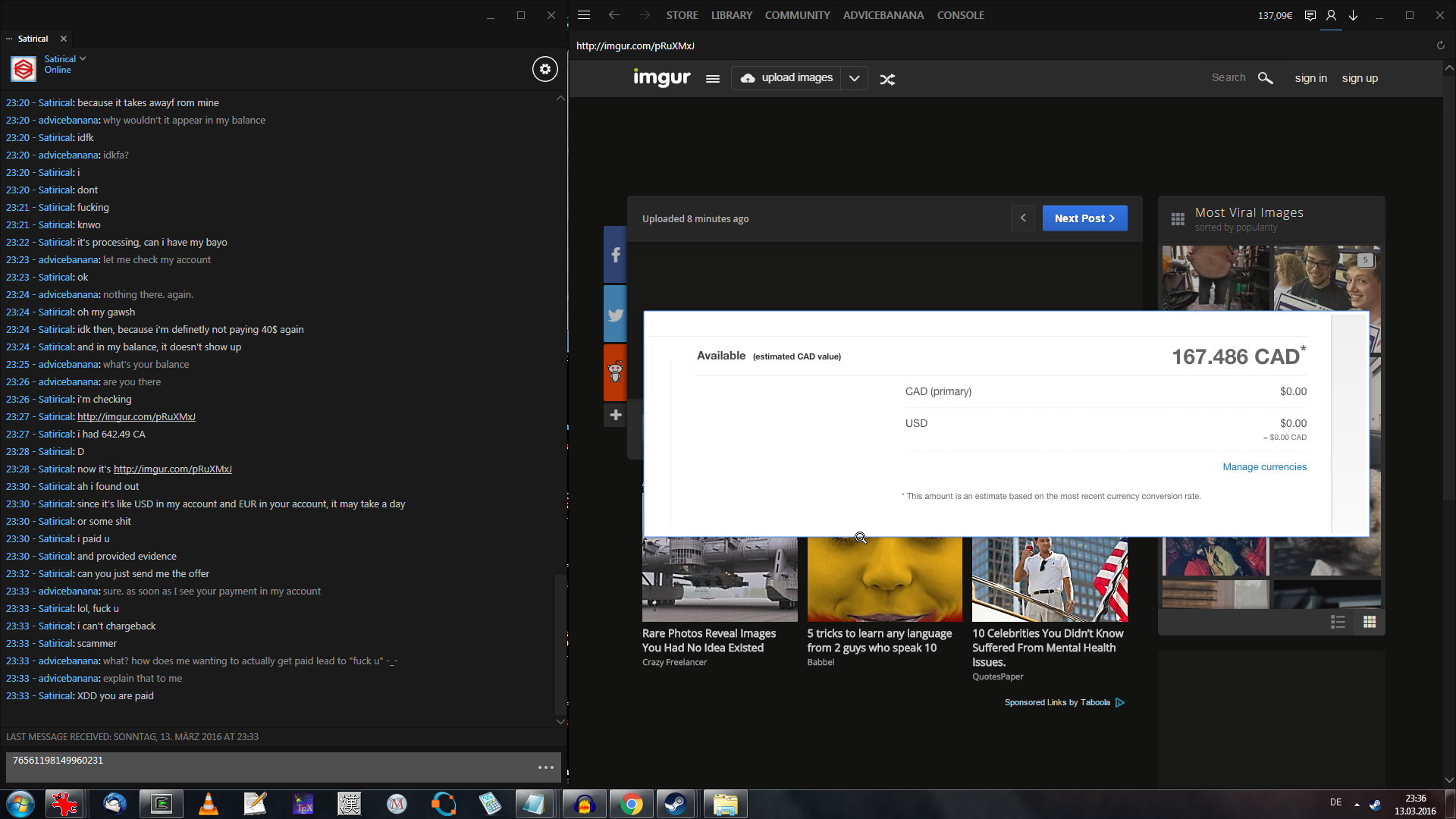Image resolution: width=1456 pixels, height=819 pixels.
Task: Open the LIBRARY menu
Action: pyautogui.click(x=731, y=15)
